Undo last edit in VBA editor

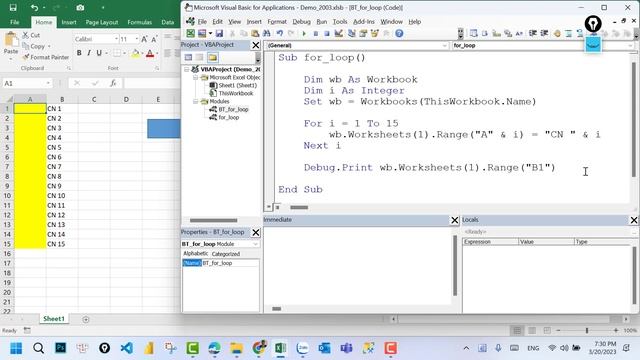coord(280,33)
